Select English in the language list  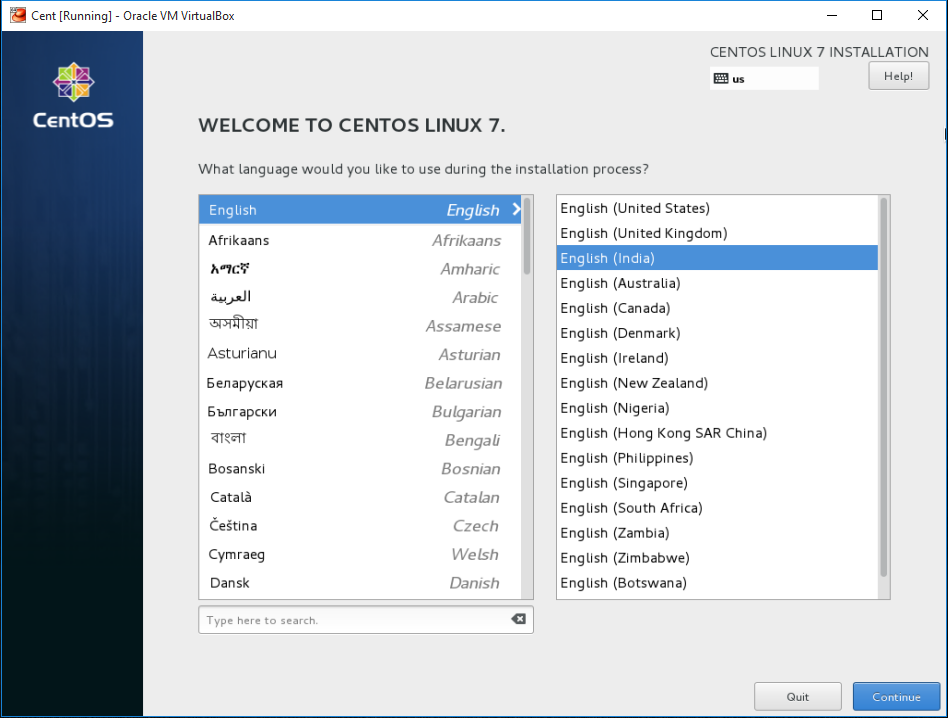coord(360,210)
